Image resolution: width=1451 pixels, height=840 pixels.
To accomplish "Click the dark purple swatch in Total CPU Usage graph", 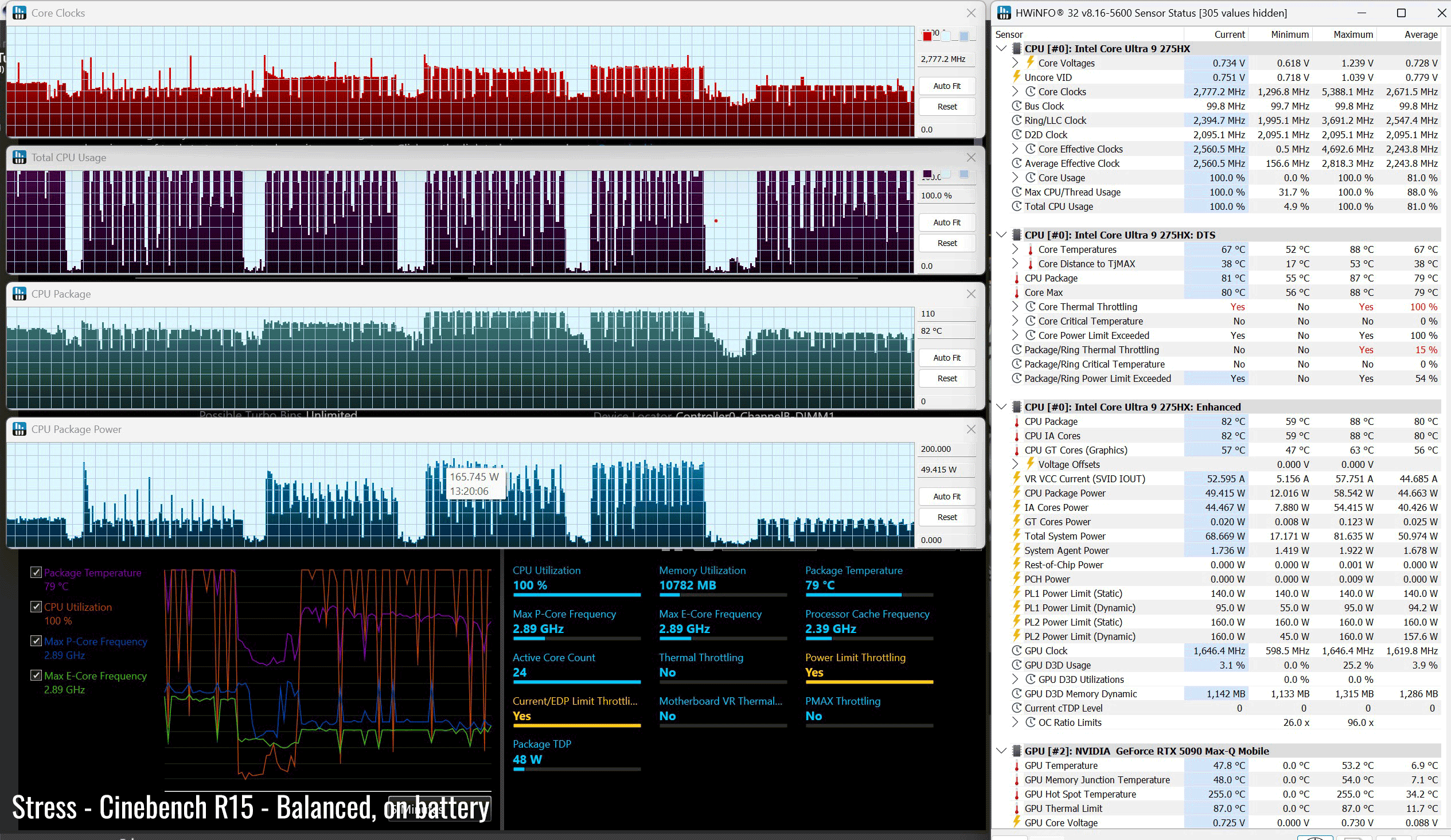I will coord(927,174).
